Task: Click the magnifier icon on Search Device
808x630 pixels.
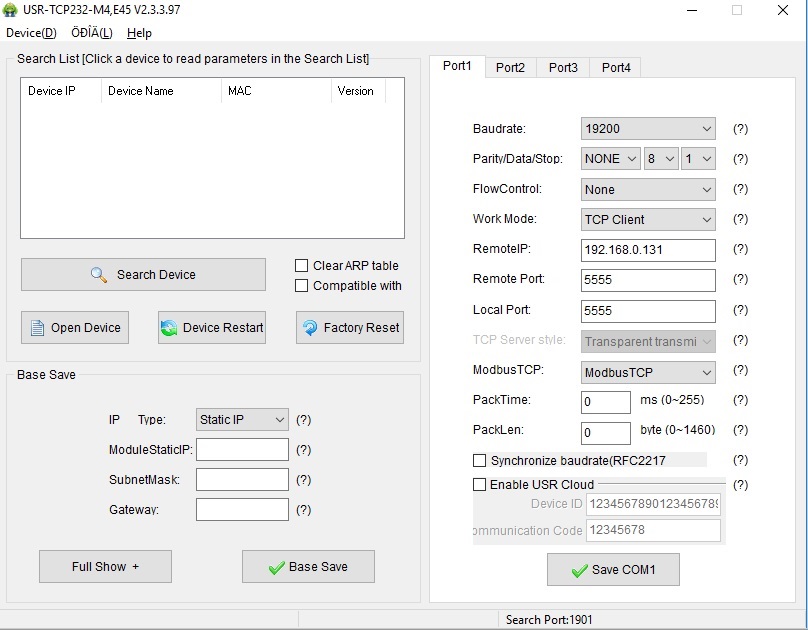Action: click(99, 275)
